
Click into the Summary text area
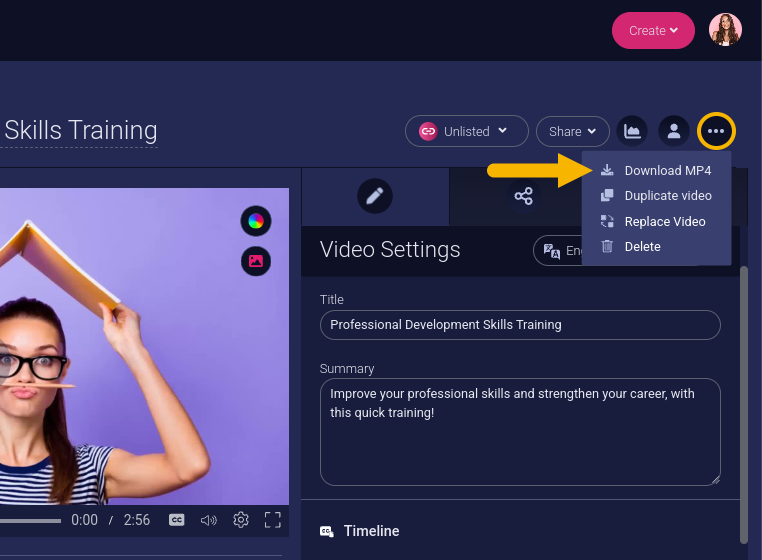tap(520, 432)
